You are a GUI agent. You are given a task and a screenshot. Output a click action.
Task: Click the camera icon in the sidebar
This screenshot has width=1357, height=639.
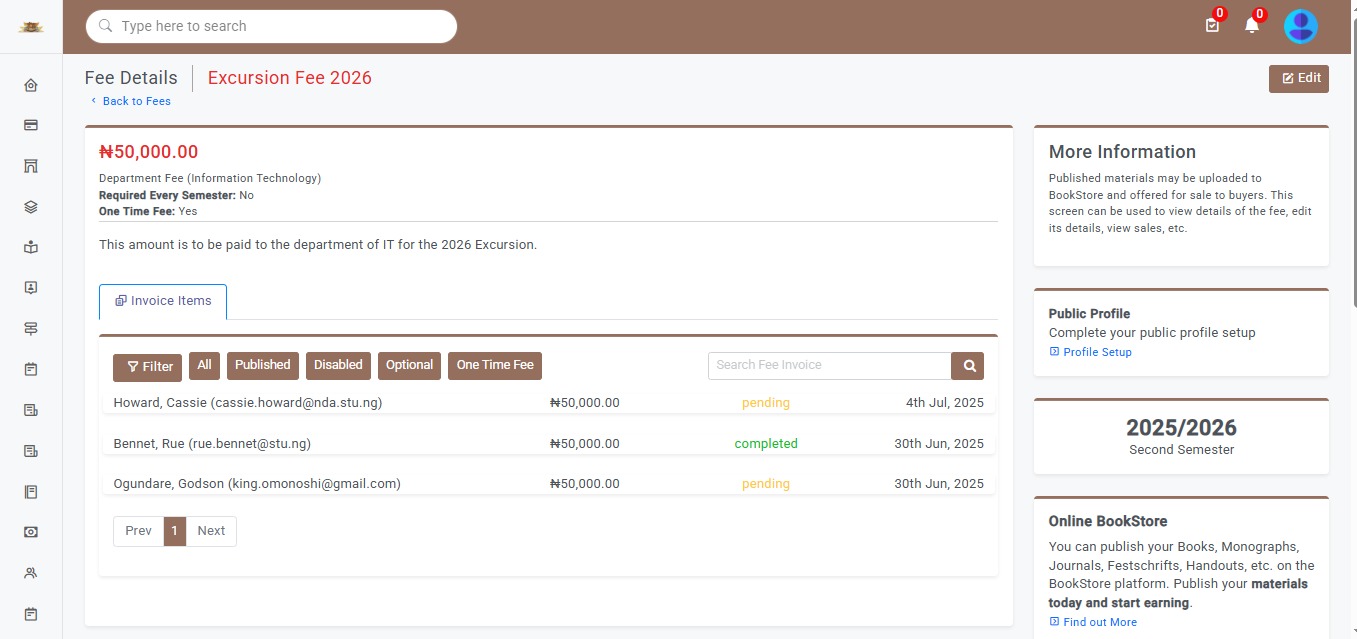click(31, 532)
